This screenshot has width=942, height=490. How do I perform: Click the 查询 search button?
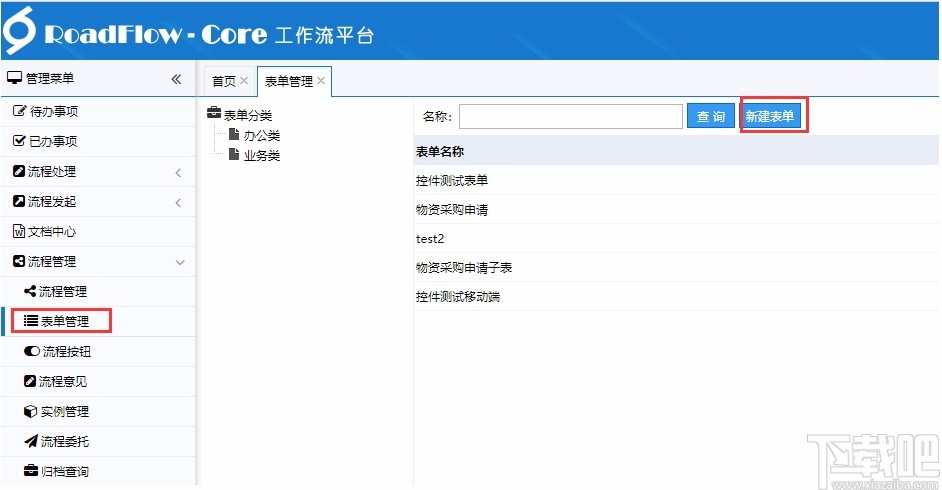click(711, 116)
